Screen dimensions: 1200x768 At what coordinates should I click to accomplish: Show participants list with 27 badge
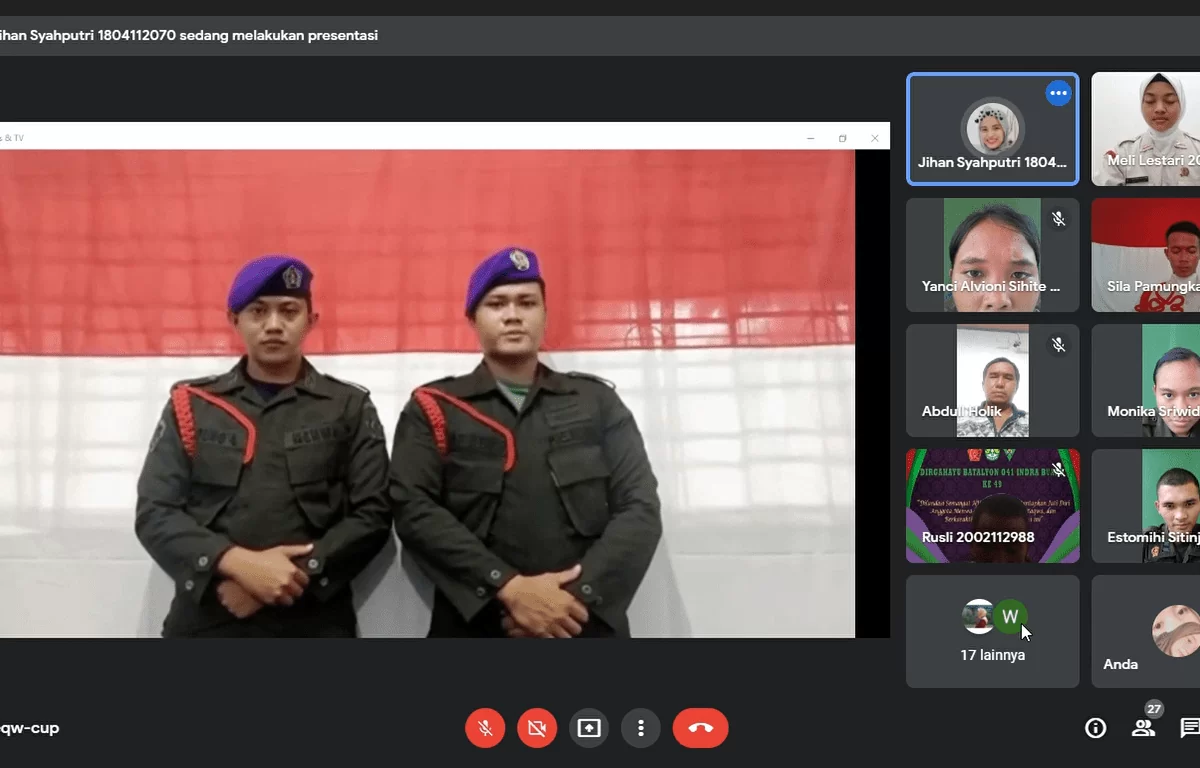pyautogui.click(x=1145, y=724)
